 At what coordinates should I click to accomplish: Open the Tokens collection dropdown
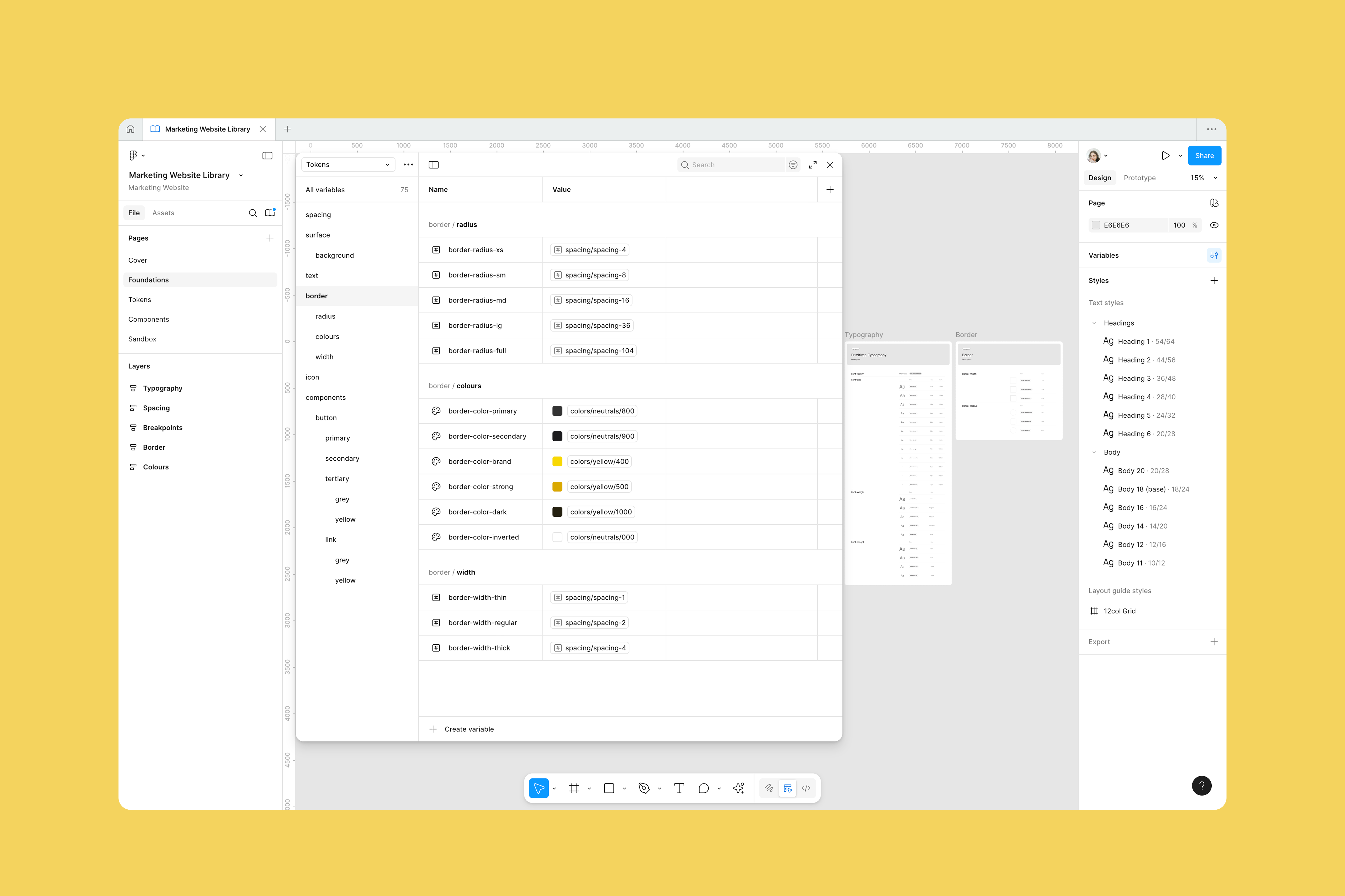point(348,165)
